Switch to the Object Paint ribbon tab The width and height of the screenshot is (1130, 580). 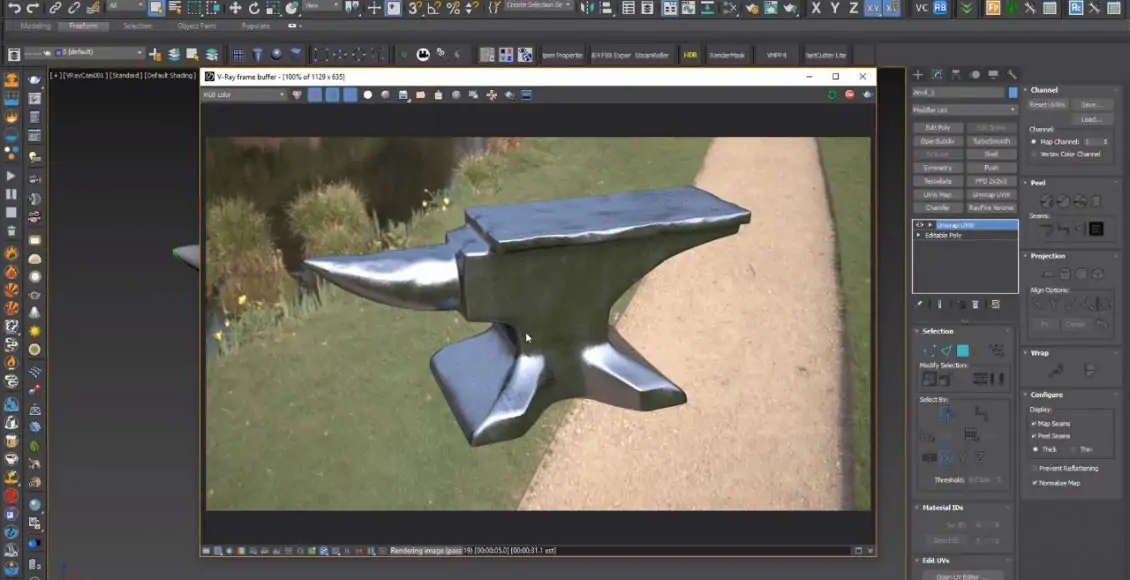coord(195,26)
